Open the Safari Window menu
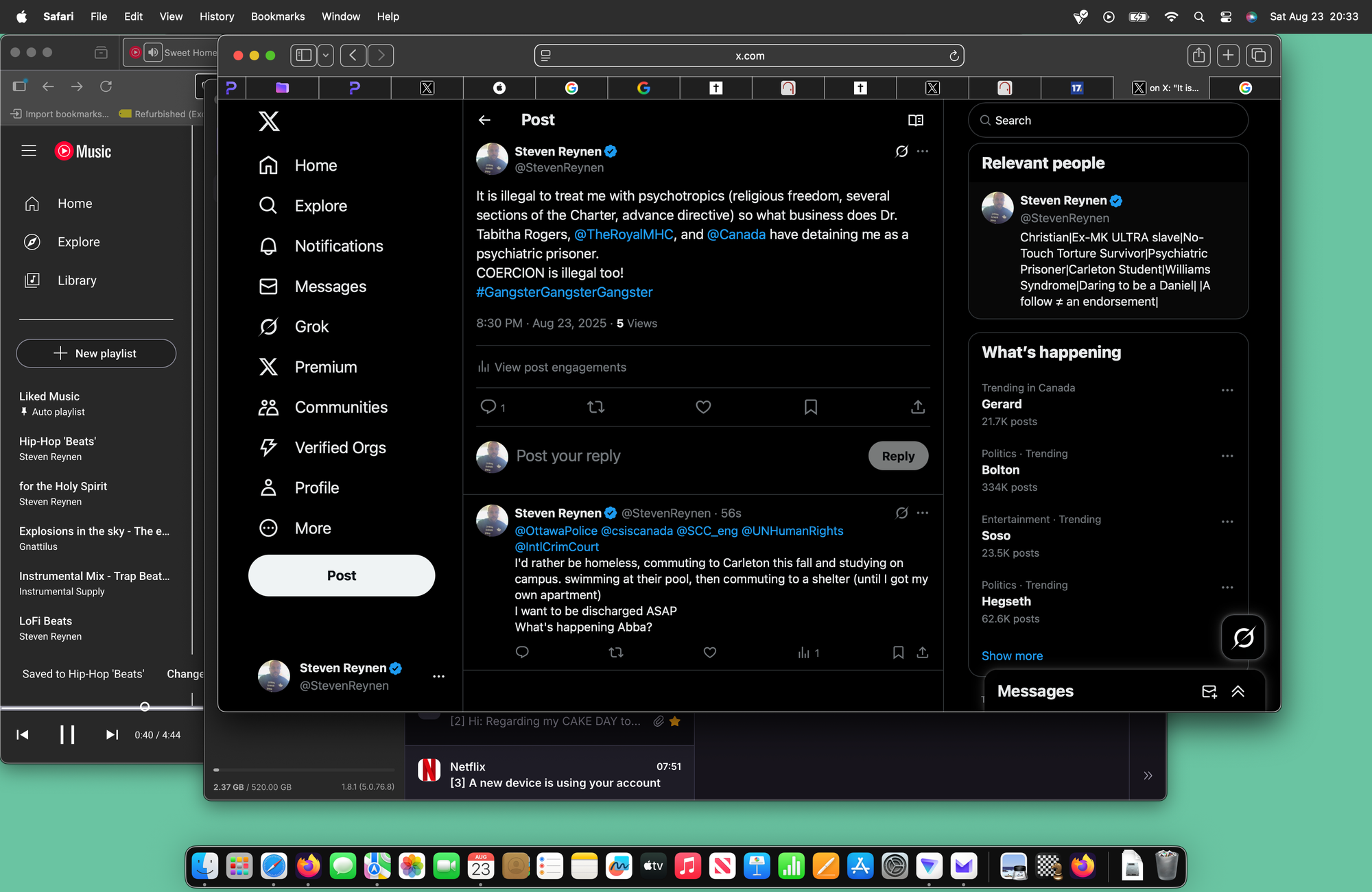 341,16
